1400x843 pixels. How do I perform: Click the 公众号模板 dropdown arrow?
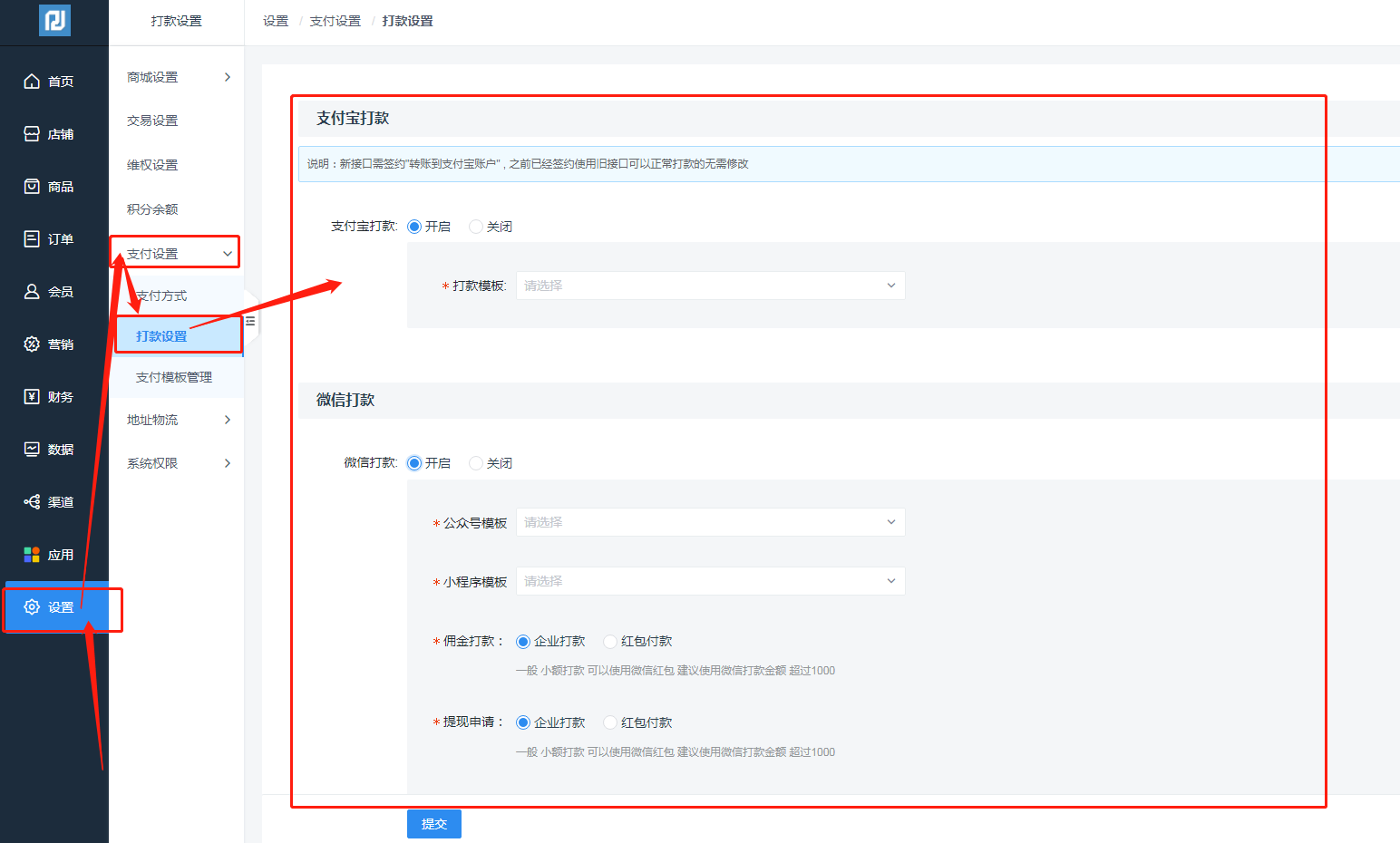[891, 522]
